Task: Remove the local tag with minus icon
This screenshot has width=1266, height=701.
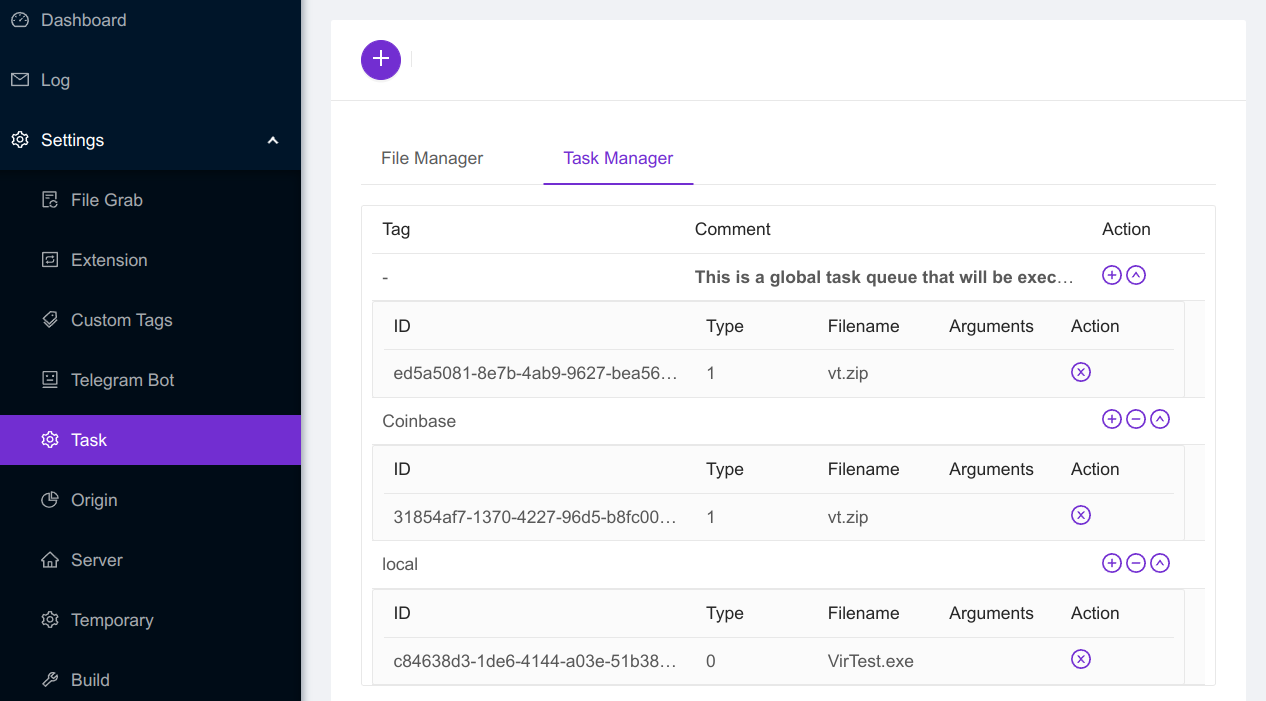Action: (x=1136, y=563)
